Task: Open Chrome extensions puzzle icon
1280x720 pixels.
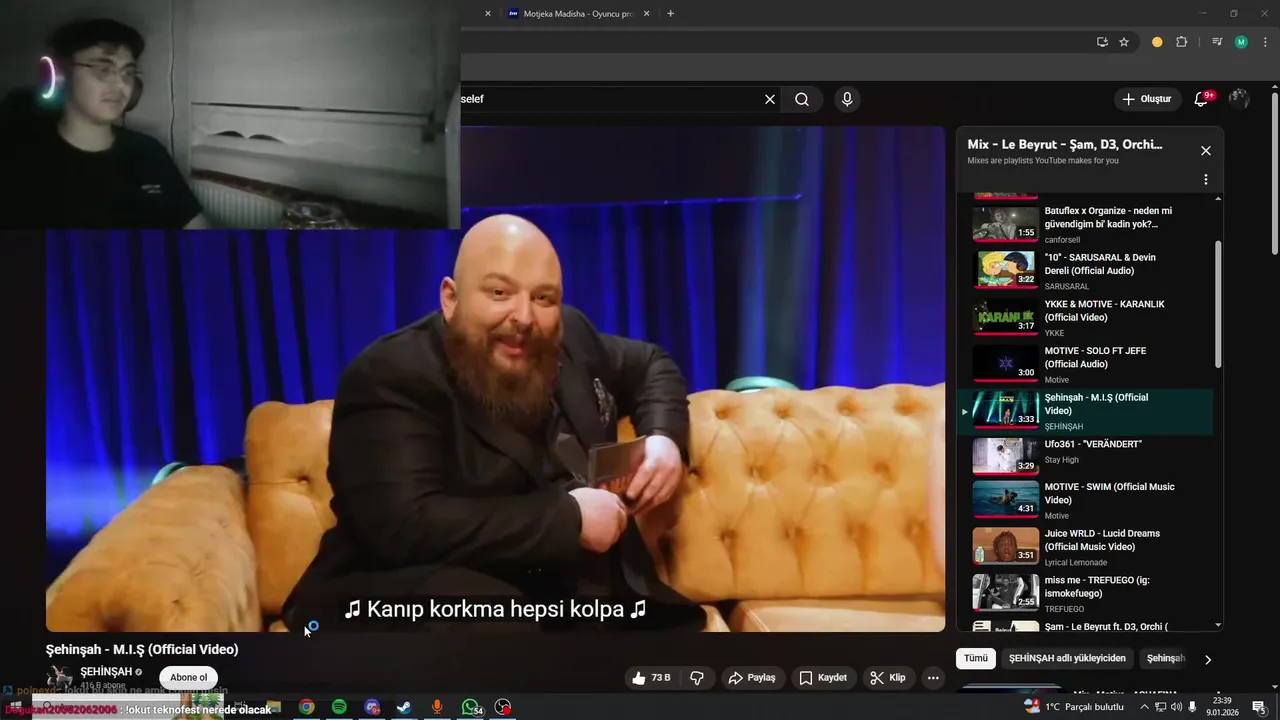Action: click(1181, 42)
